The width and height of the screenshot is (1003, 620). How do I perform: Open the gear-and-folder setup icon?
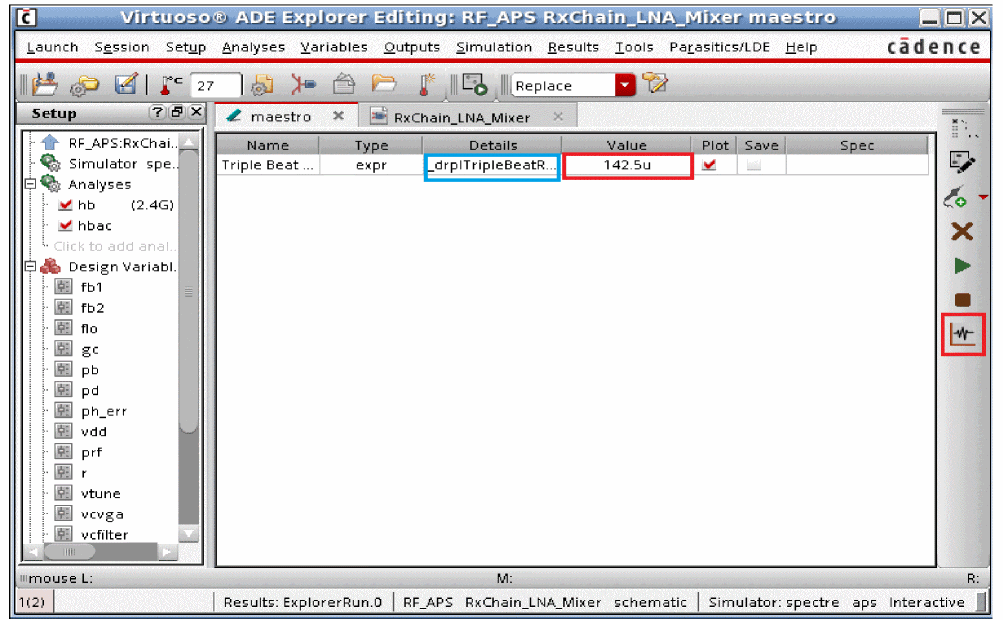point(85,85)
